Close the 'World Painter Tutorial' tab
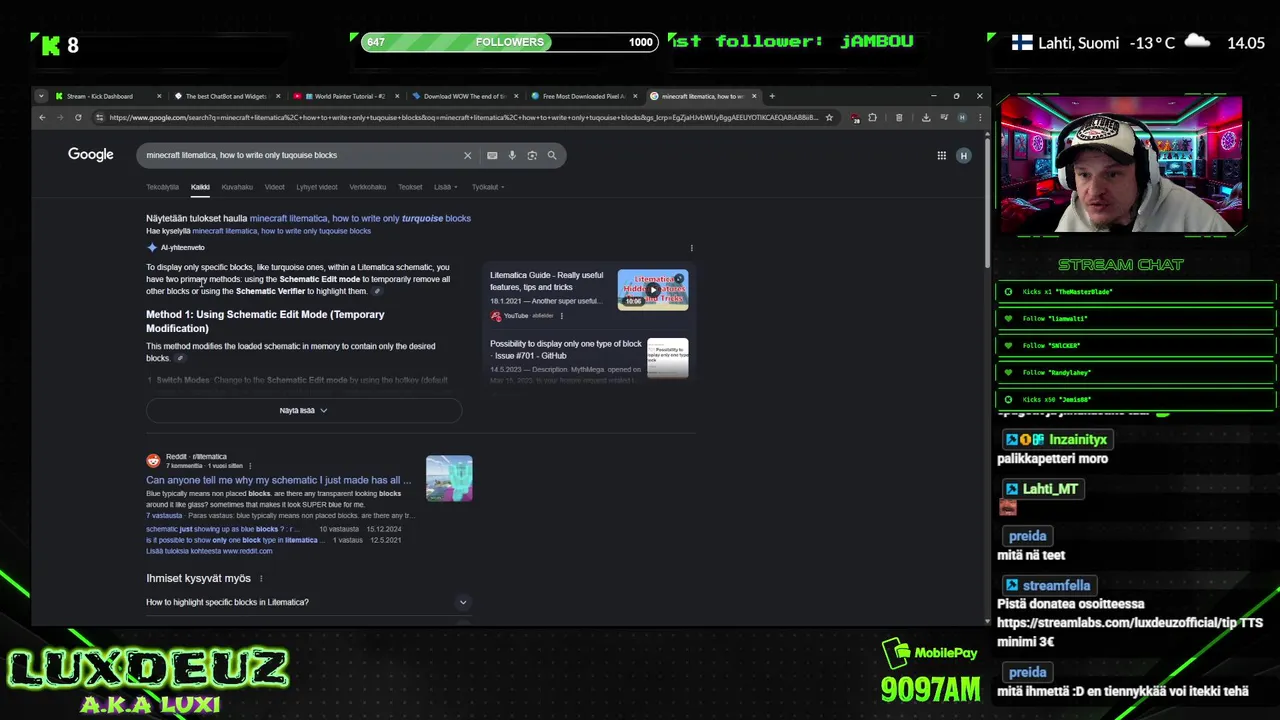 pyautogui.click(x=397, y=96)
